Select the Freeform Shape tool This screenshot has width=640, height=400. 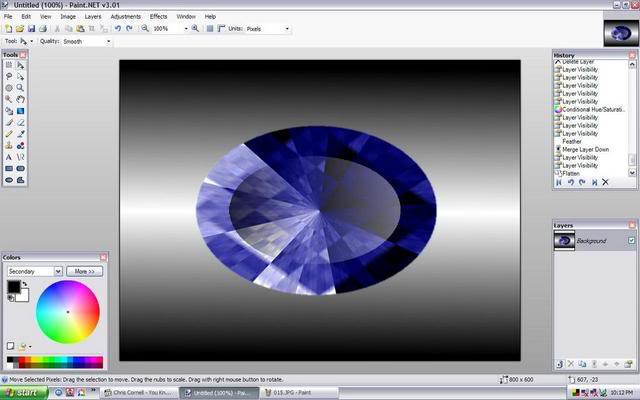click(20, 180)
